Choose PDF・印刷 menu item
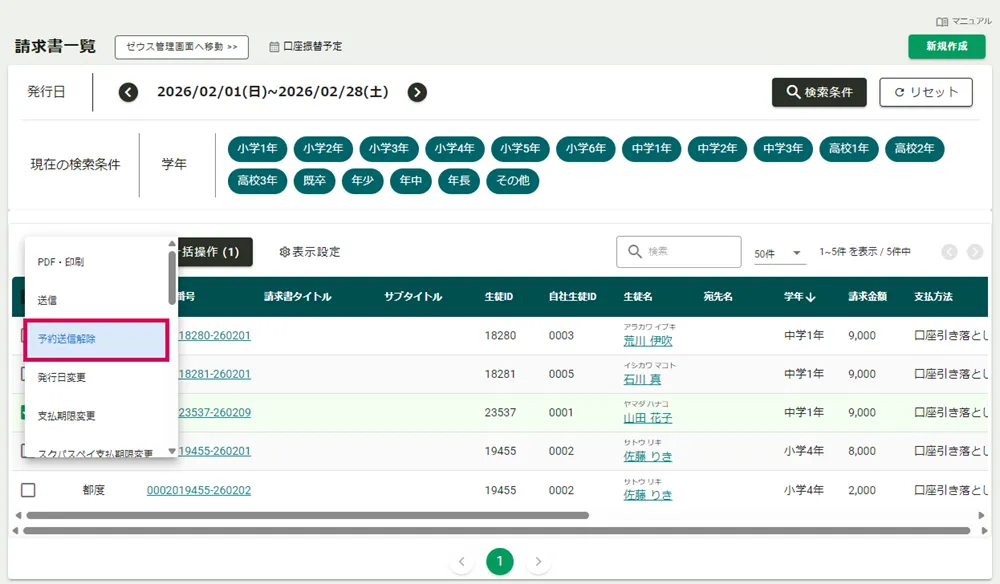Screen dimensions: 1000x584 [61, 262]
